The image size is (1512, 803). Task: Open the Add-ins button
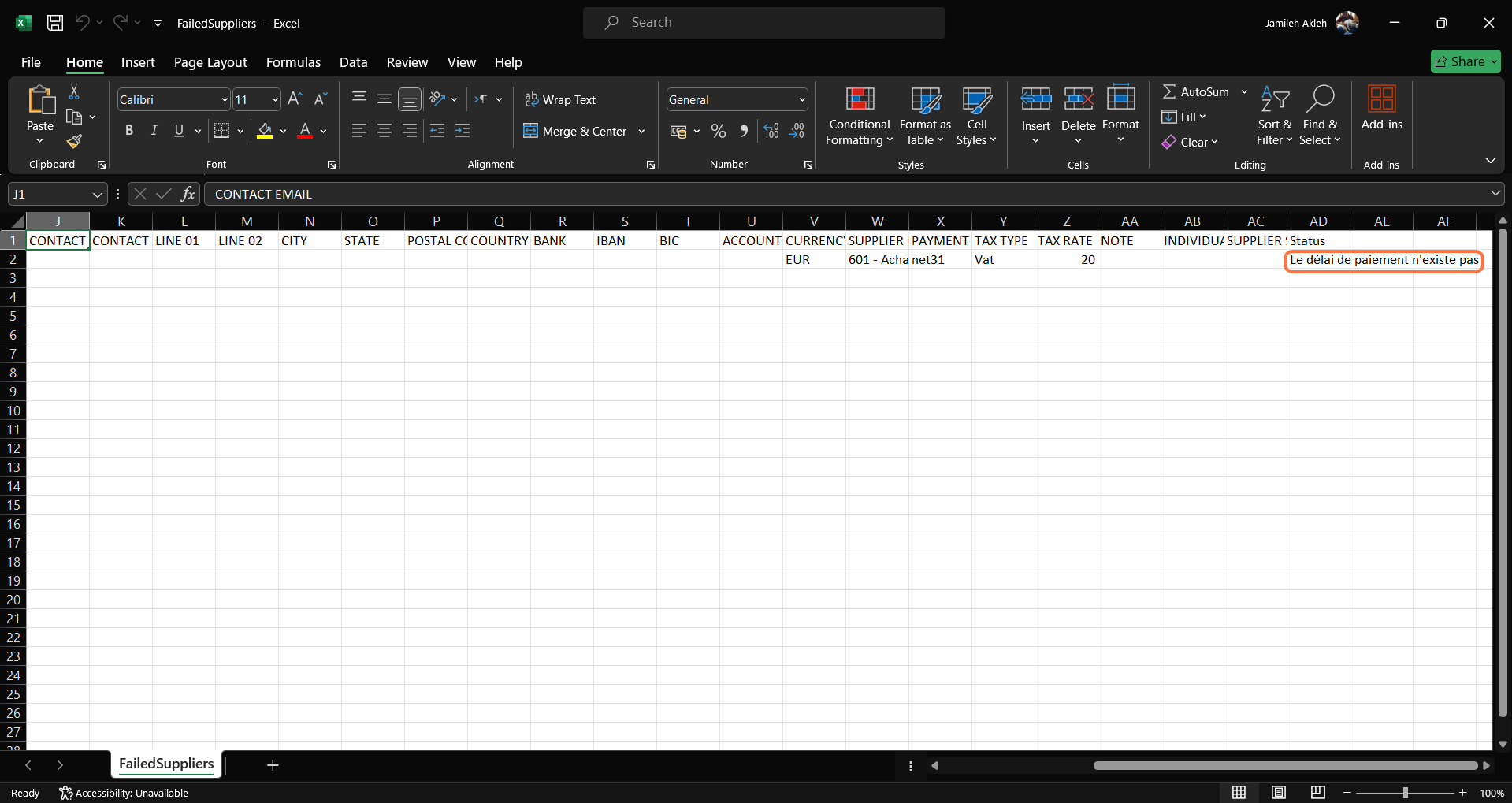1382,109
